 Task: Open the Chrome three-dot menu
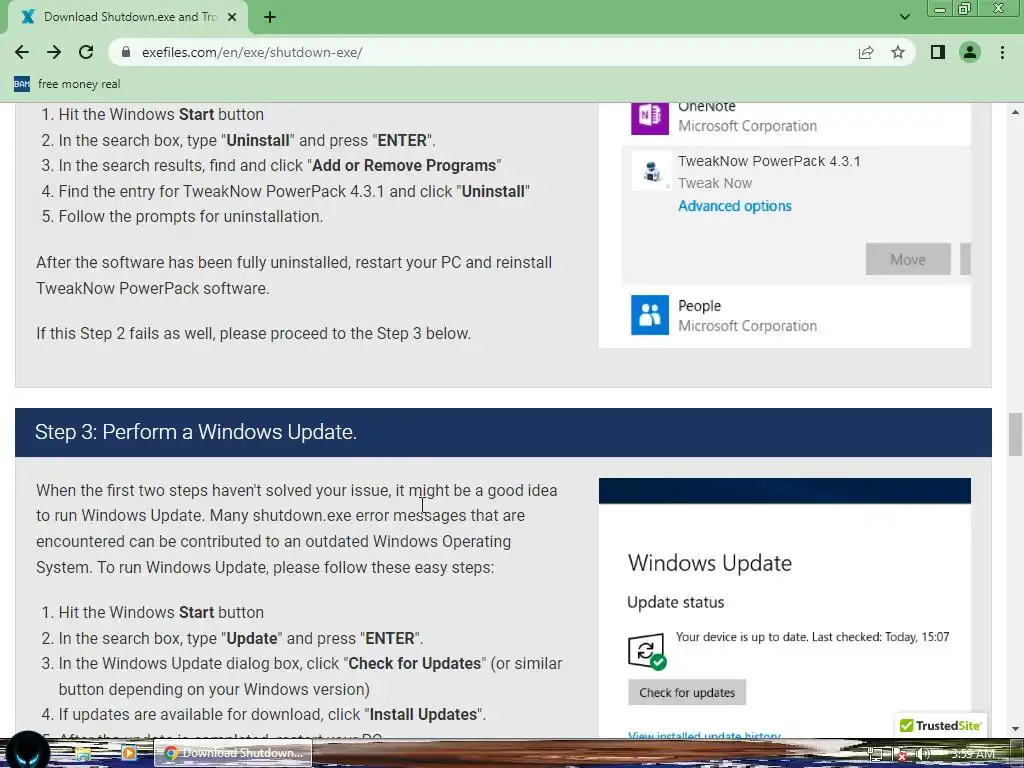pos(1002,52)
